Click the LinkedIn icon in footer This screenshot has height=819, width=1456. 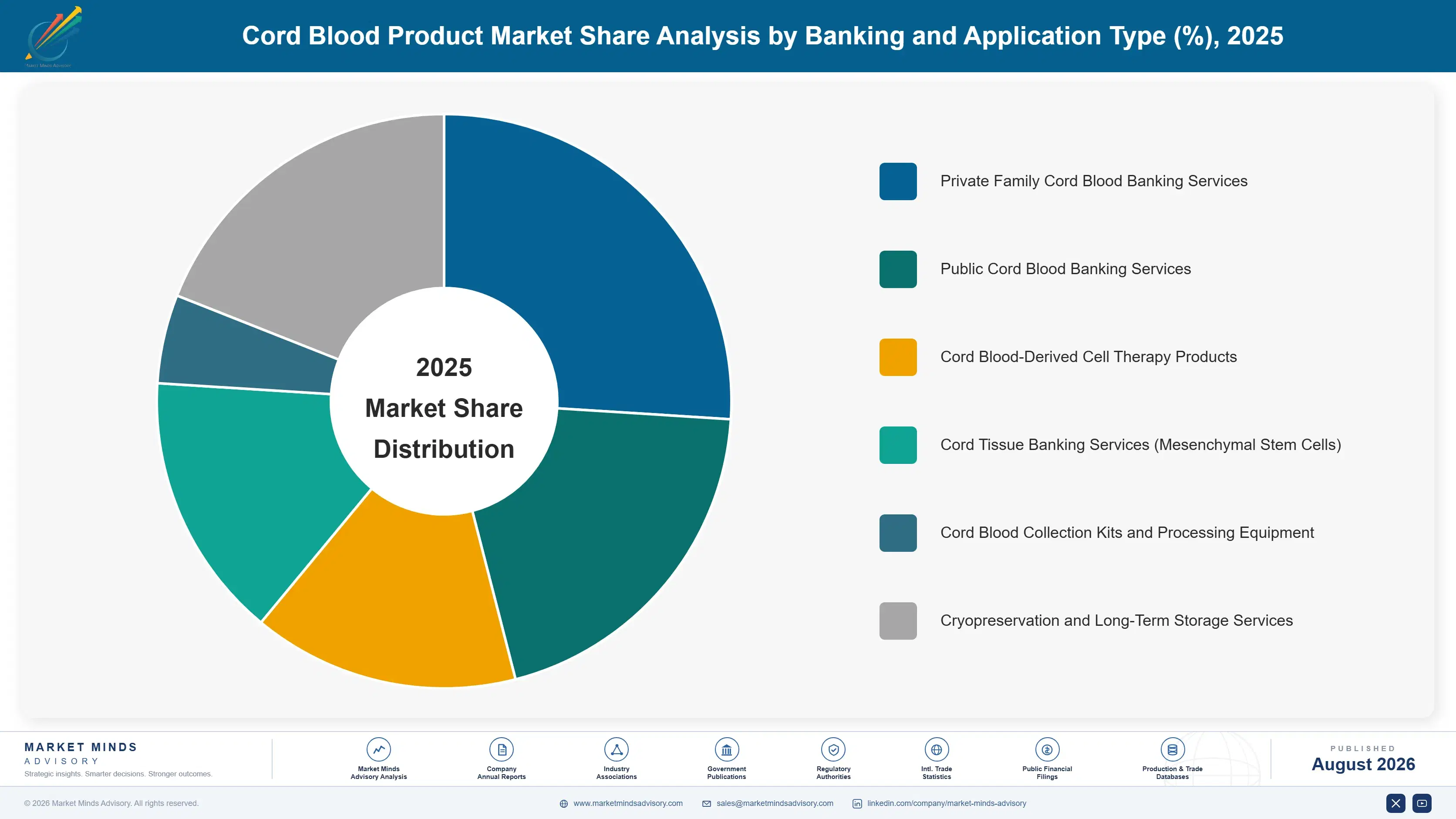(x=857, y=804)
